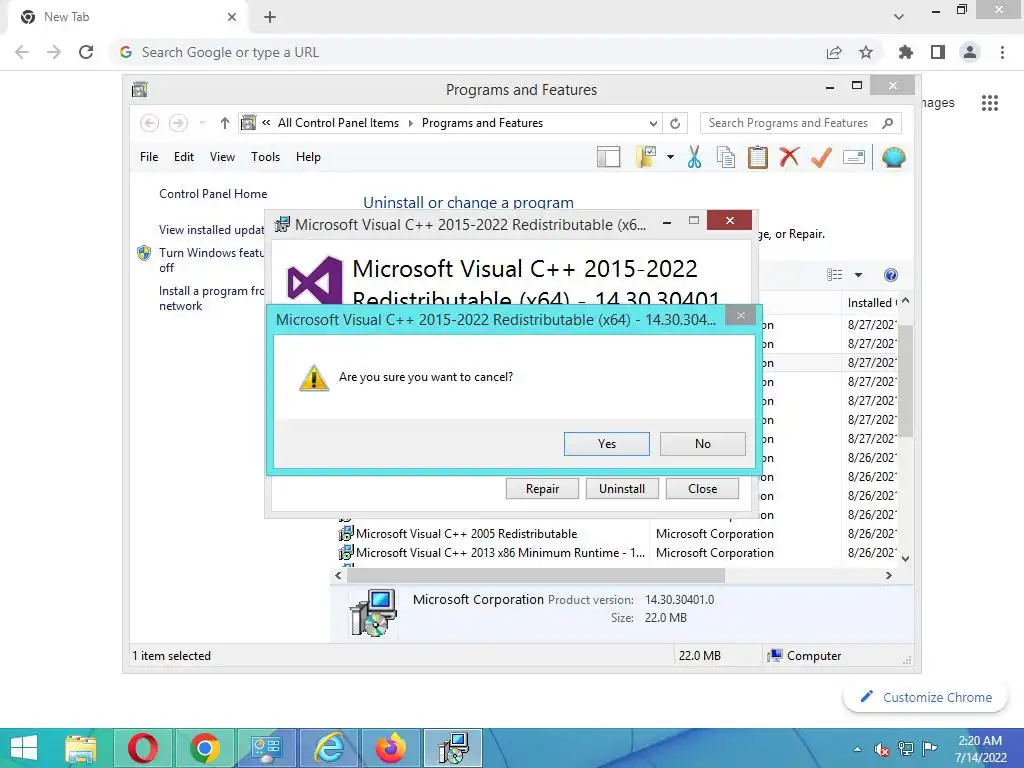Toggle the Chrome side panel icon
Viewport: 1024px width, 768px height.
938,52
